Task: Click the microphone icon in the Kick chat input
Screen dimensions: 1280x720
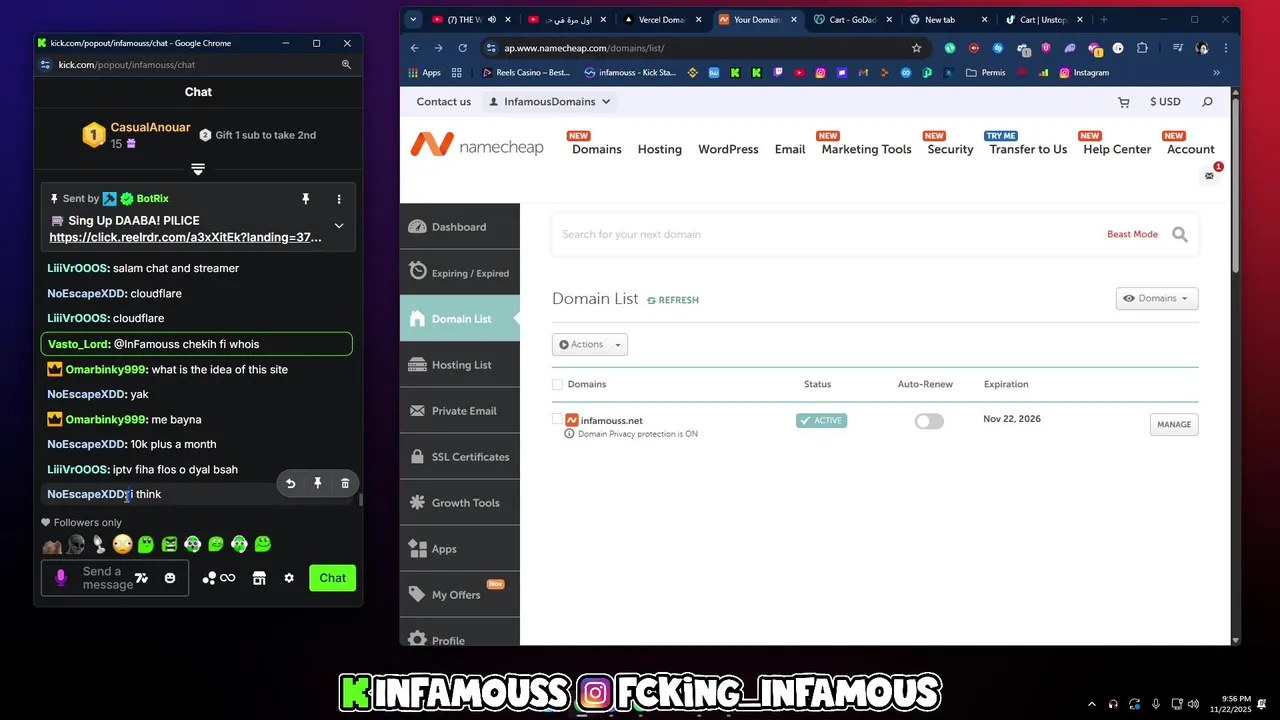Action: [61, 578]
